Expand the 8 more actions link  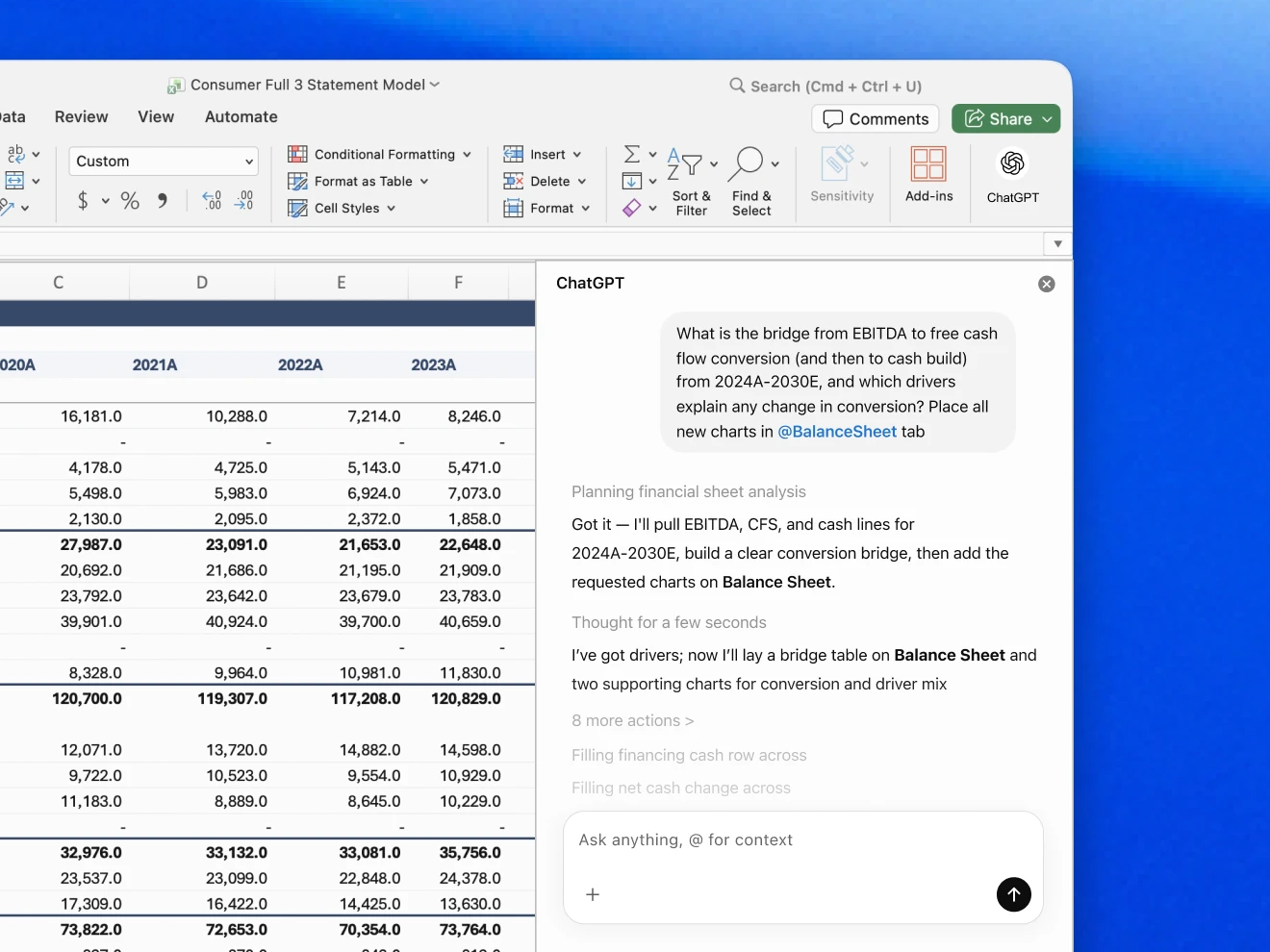tap(632, 720)
